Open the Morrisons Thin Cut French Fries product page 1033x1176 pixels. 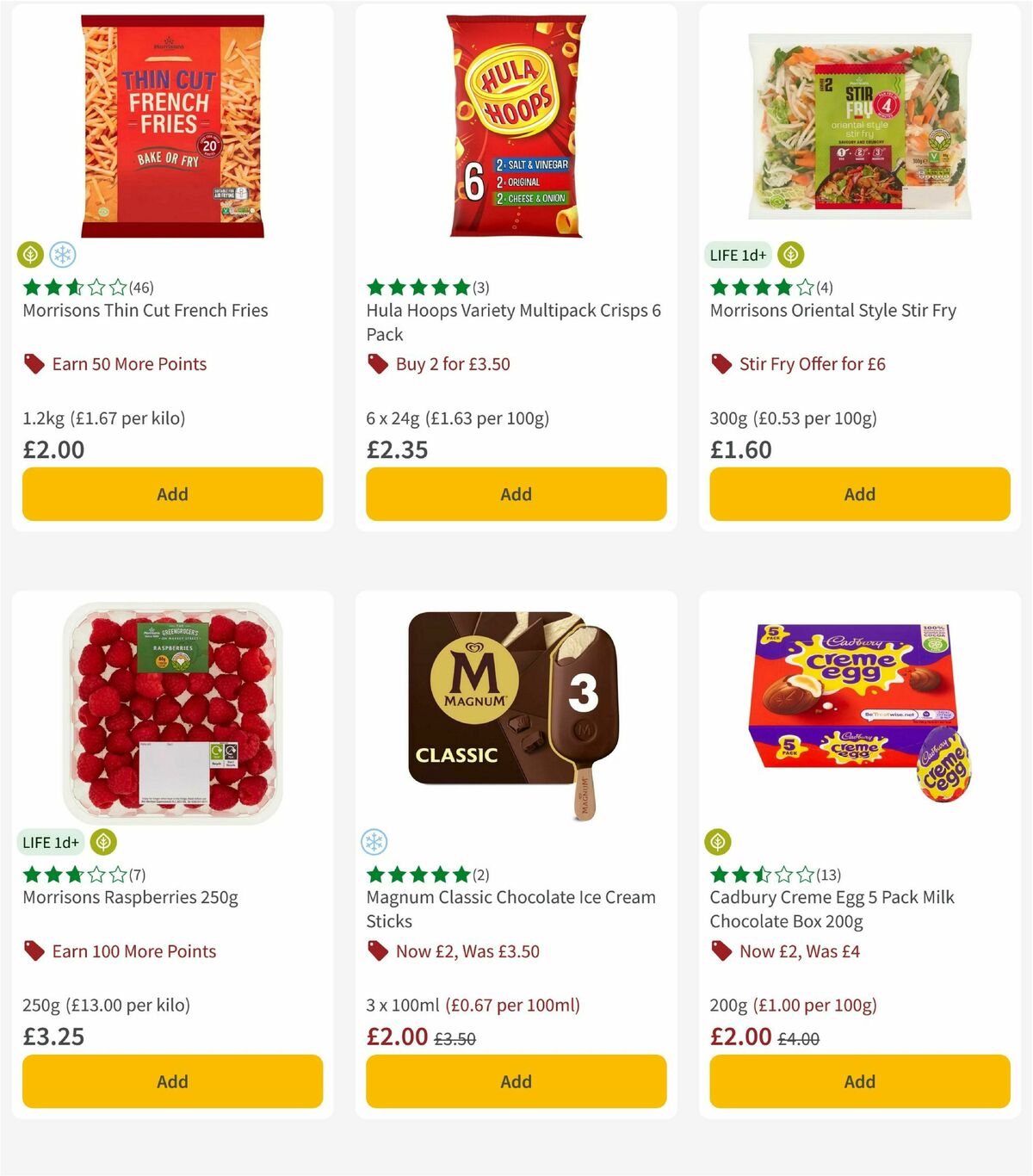pos(145,311)
